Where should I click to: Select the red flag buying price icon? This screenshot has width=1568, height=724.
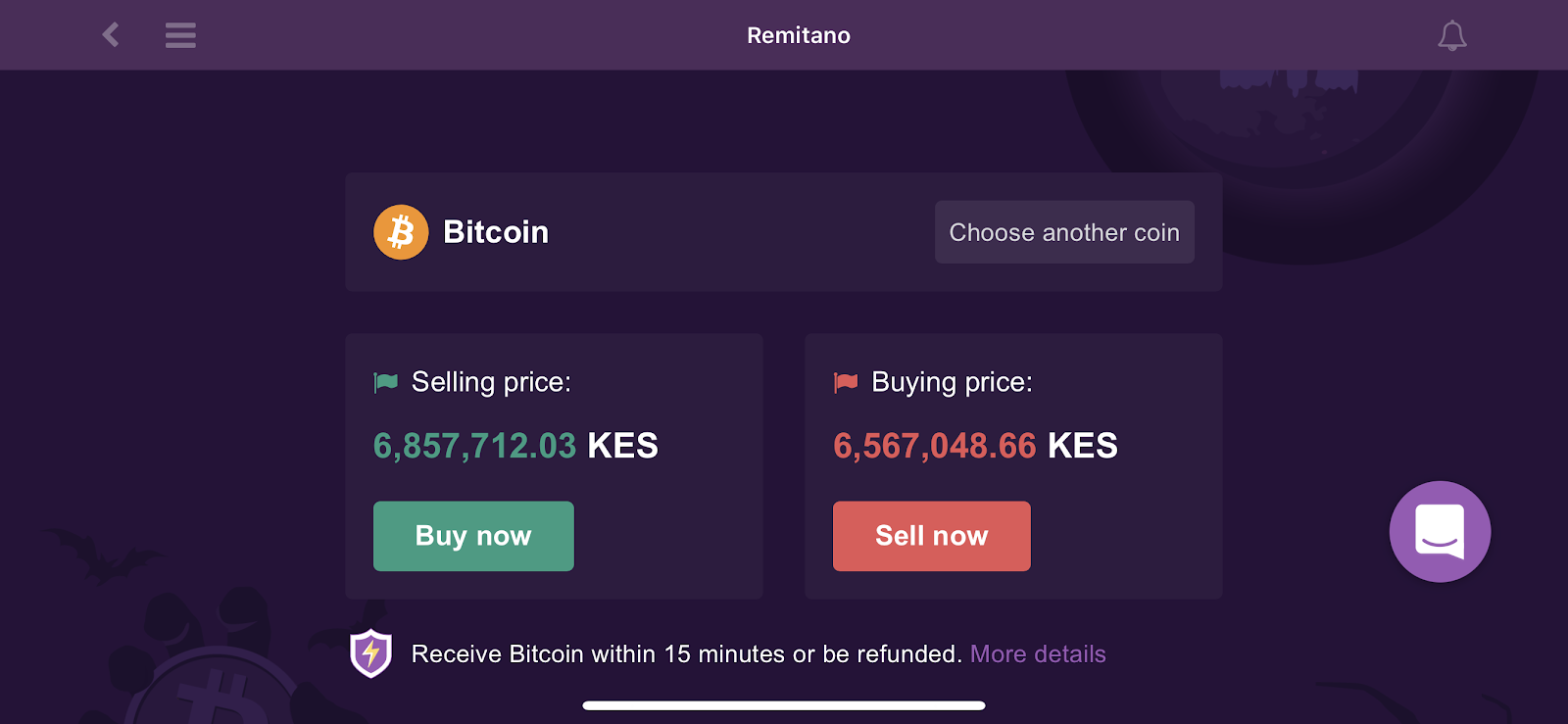[x=844, y=381]
